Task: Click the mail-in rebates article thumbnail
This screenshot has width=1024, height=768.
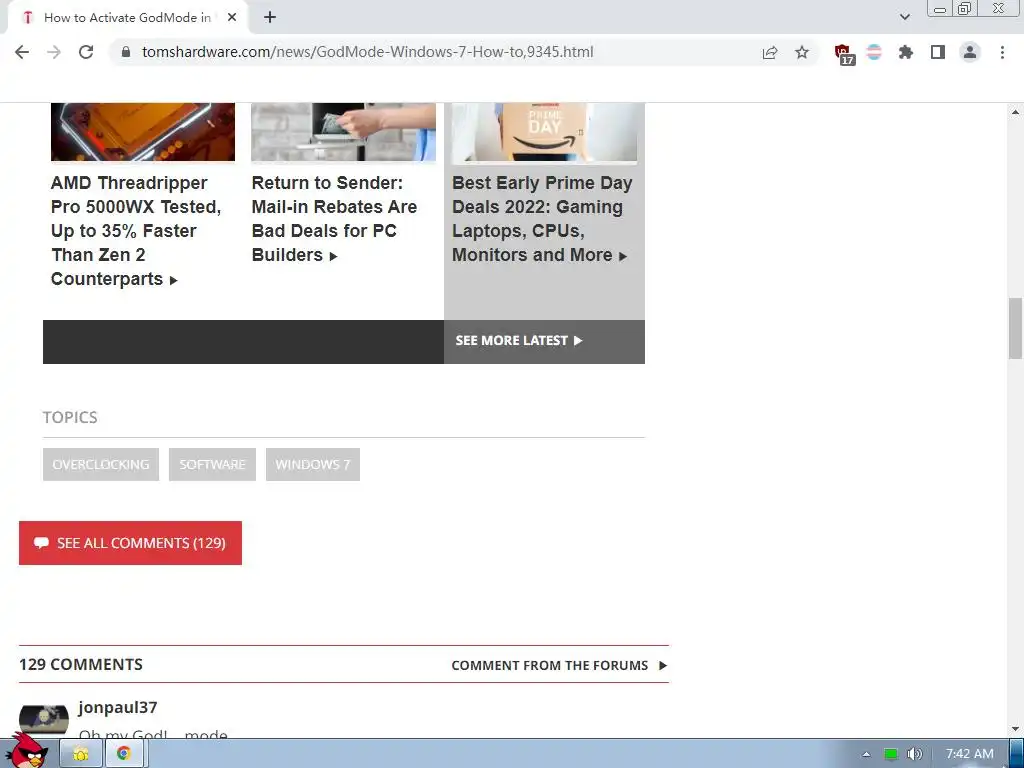Action: pyautogui.click(x=344, y=132)
